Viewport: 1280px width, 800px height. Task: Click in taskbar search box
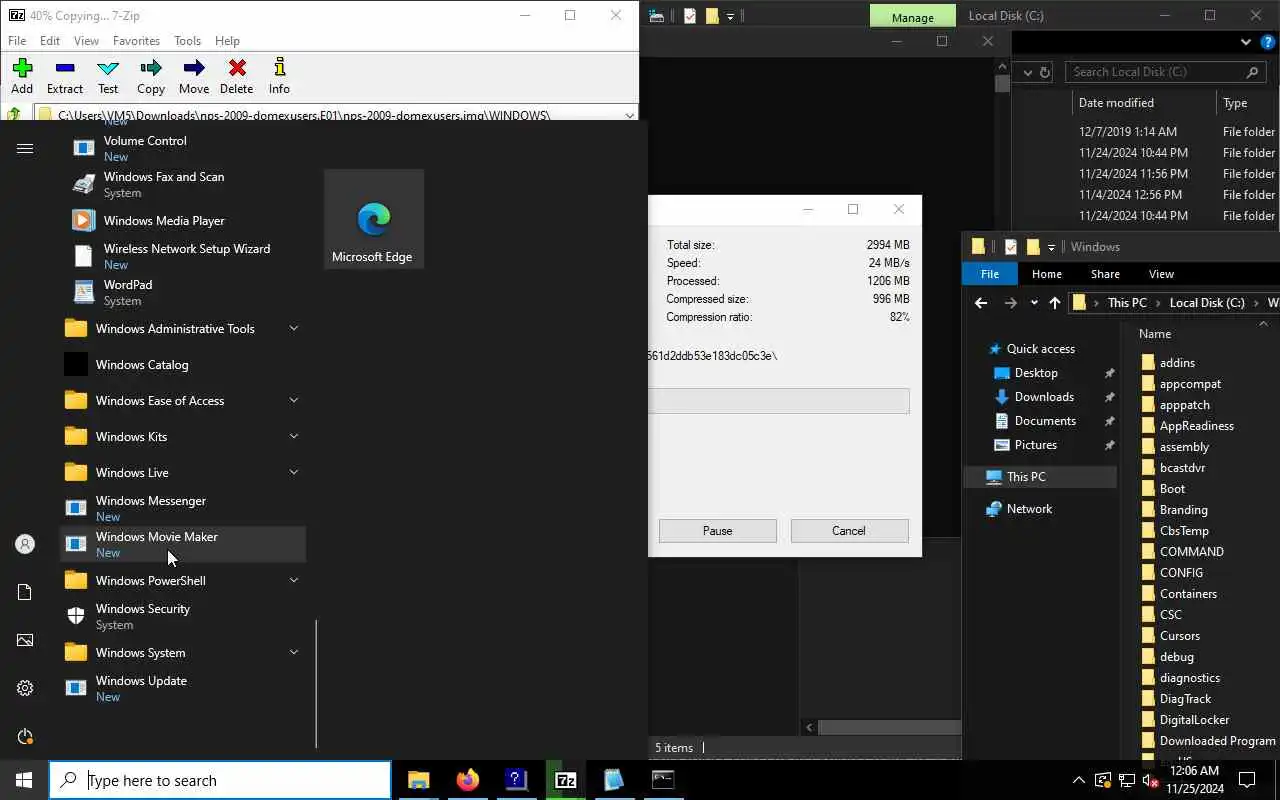point(220,781)
